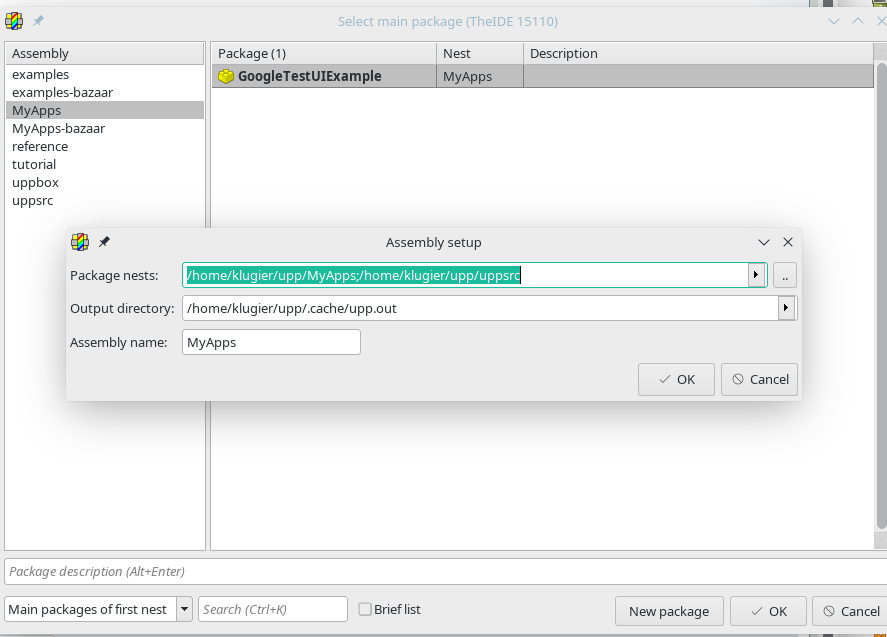Collapse Assembly setup dialog using chevron icon

(764, 242)
